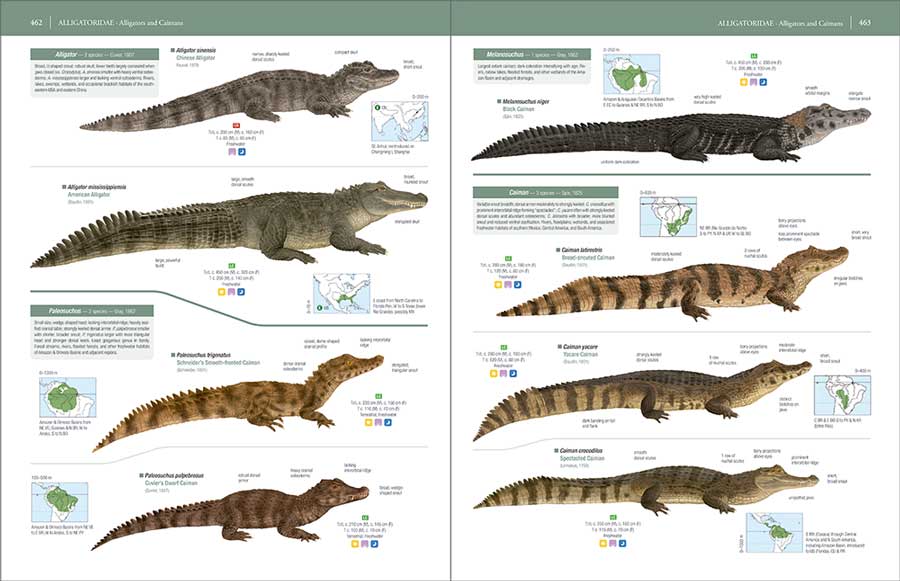This screenshot has width=900, height=581.
Task: Click the blue moon icon for Broad-snouted Caiman
Action: pyautogui.click(x=517, y=285)
